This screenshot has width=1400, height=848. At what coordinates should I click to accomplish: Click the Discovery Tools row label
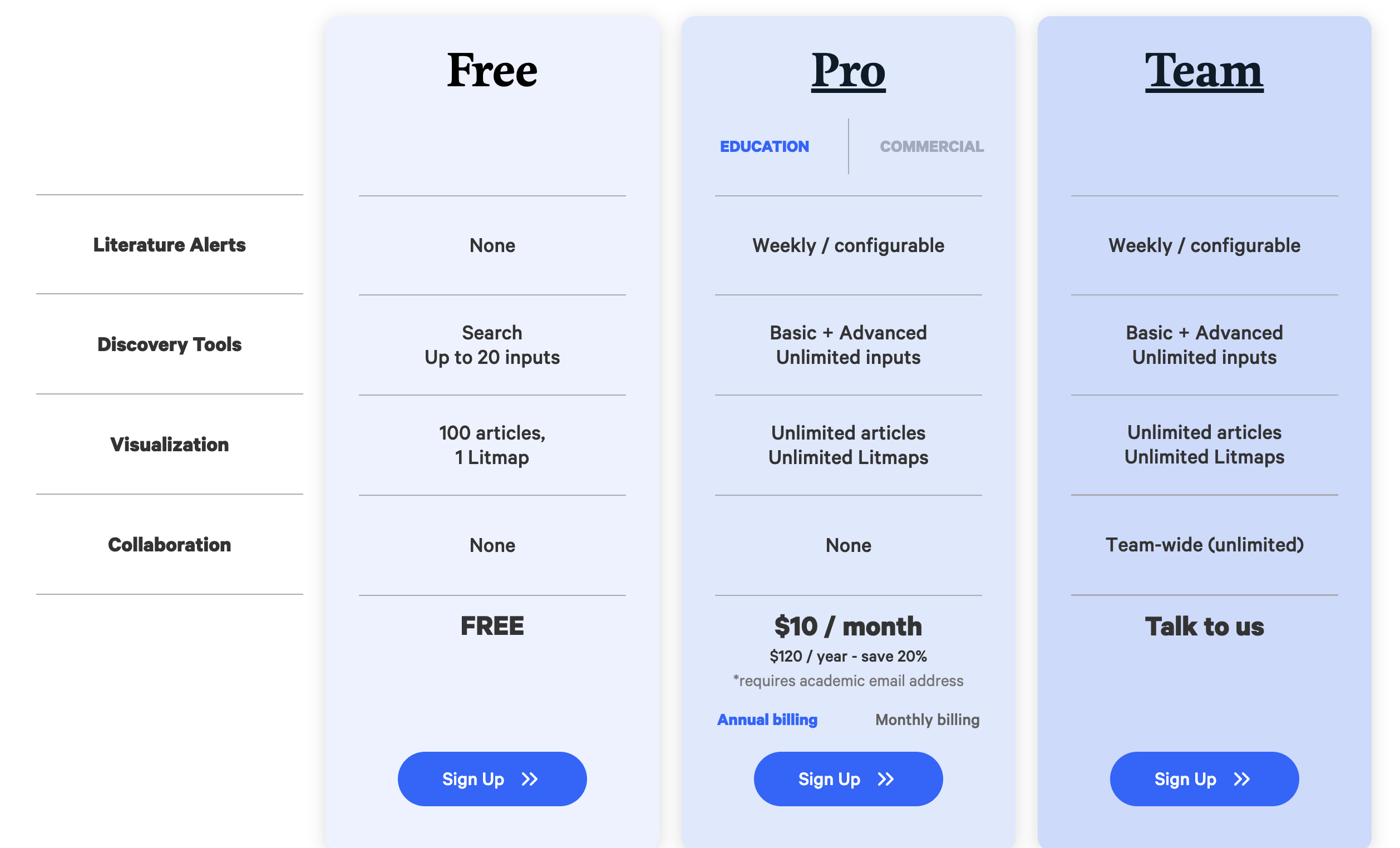tap(169, 344)
